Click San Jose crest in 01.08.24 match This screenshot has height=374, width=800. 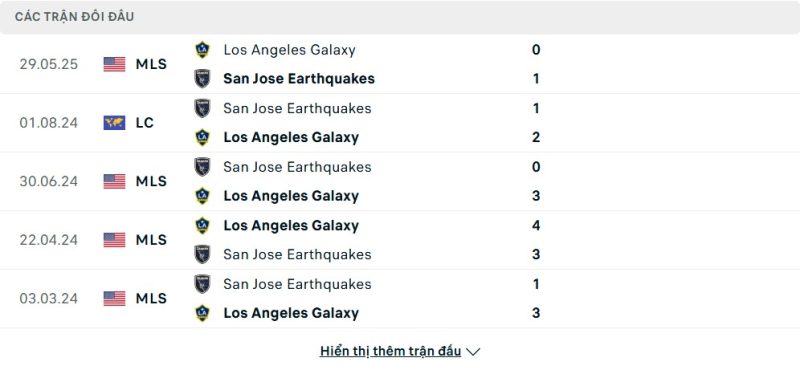tap(203, 108)
